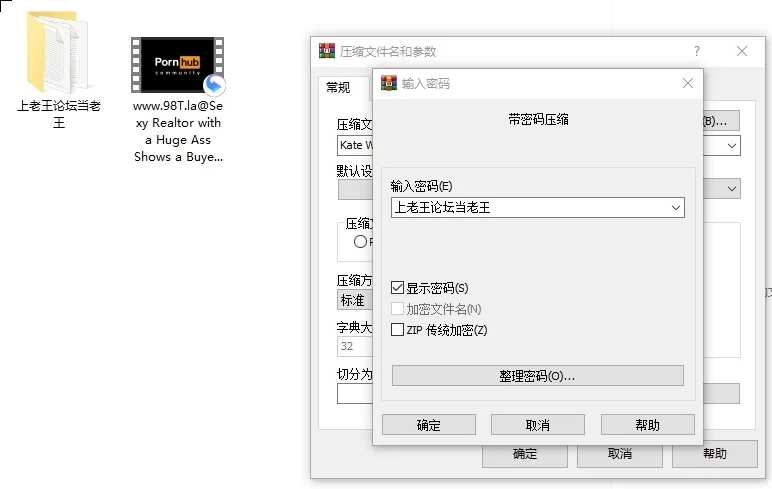
Task: Click the 切分为 volume size field
Action: (x=355, y=393)
